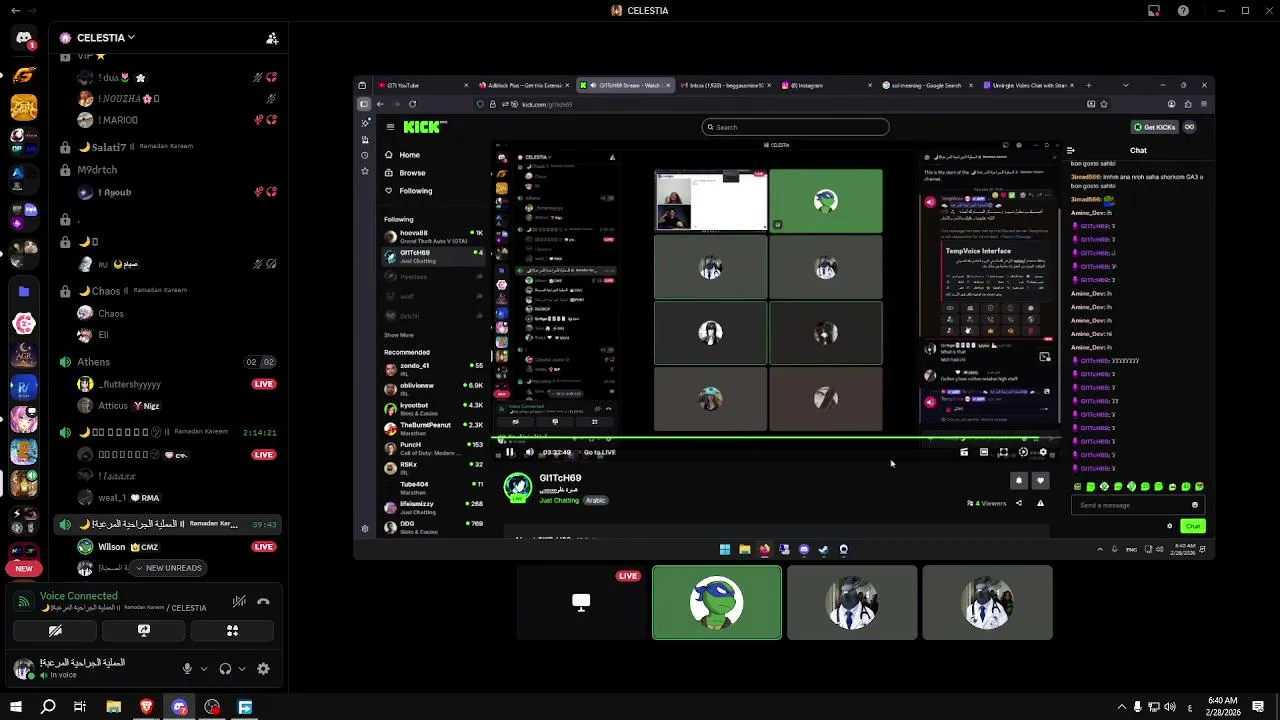Mute the Kick player volume

coord(529,452)
